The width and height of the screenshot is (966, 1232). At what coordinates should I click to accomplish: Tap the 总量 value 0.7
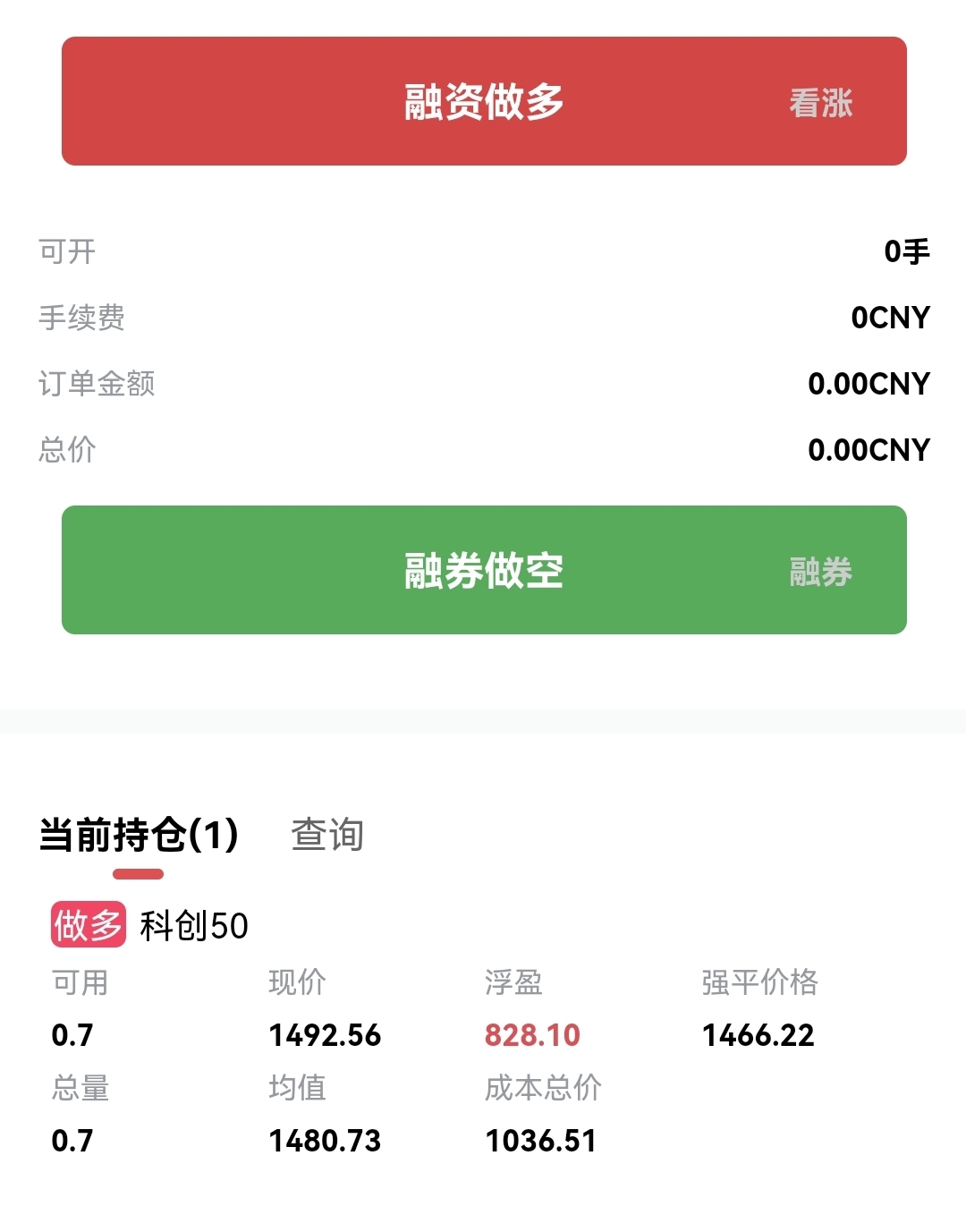point(72,1141)
